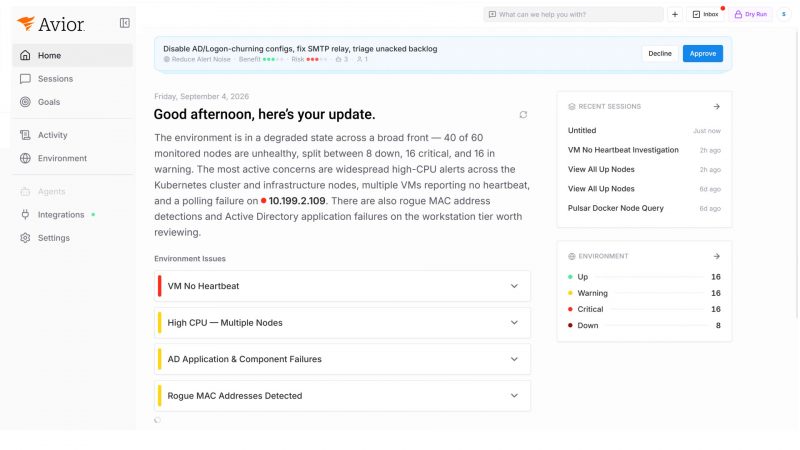The image size is (800, 450).
Task: Select the Down status row
Action: point(644,326)
